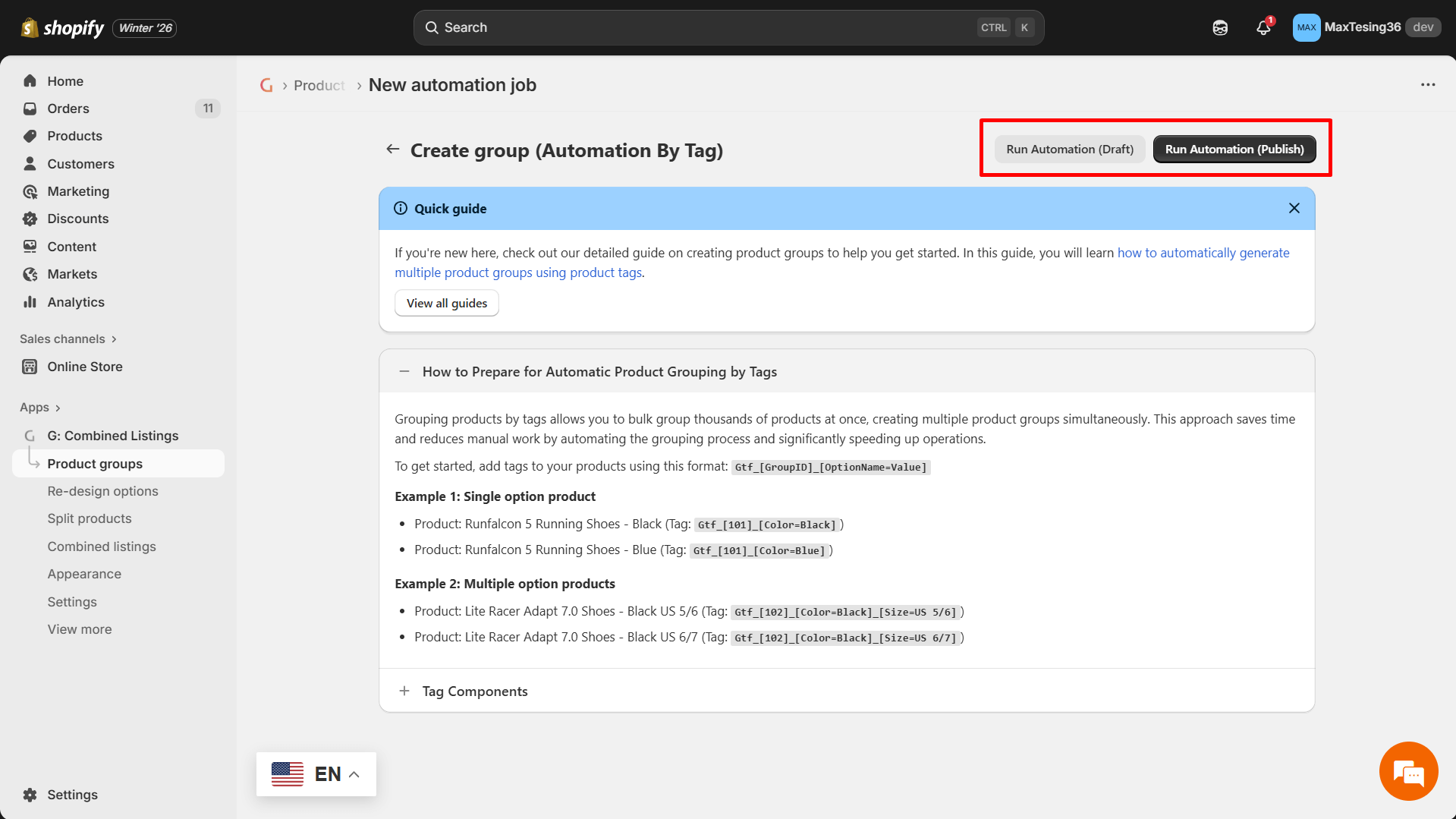This screenshot has width=1456, height=819.
Task: Open Analytics in sidebar
Action: point(76,302)
